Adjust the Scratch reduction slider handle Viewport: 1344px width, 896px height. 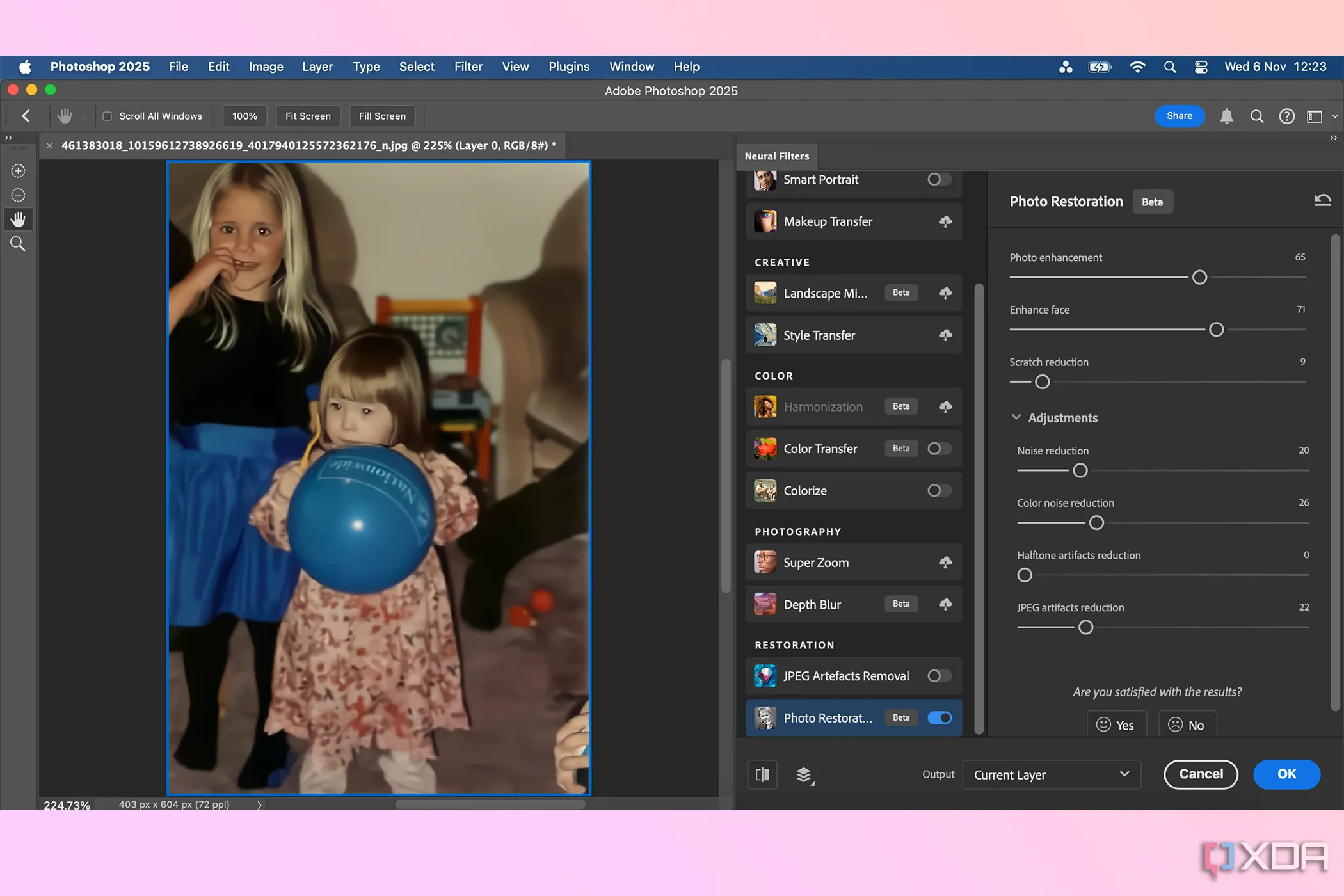click(x=1042, y=382)
